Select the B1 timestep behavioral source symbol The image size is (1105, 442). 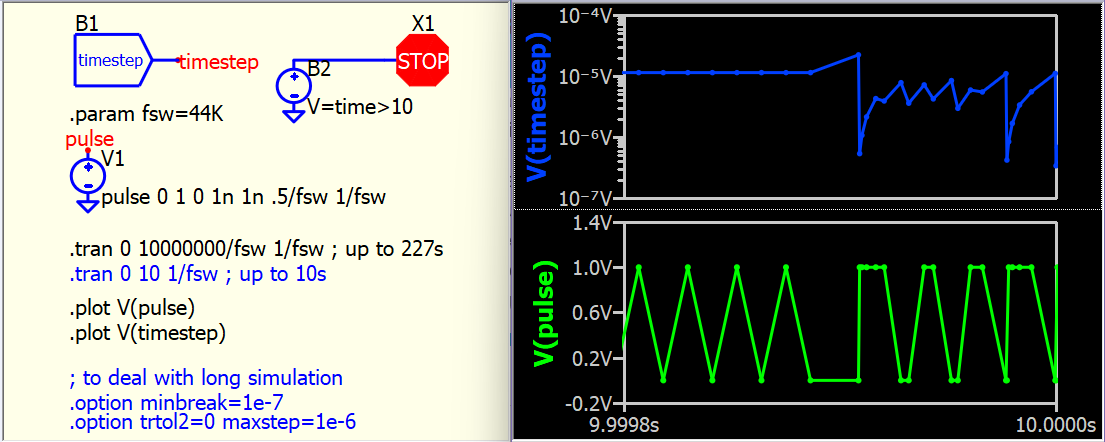click(x=113, y=61)
